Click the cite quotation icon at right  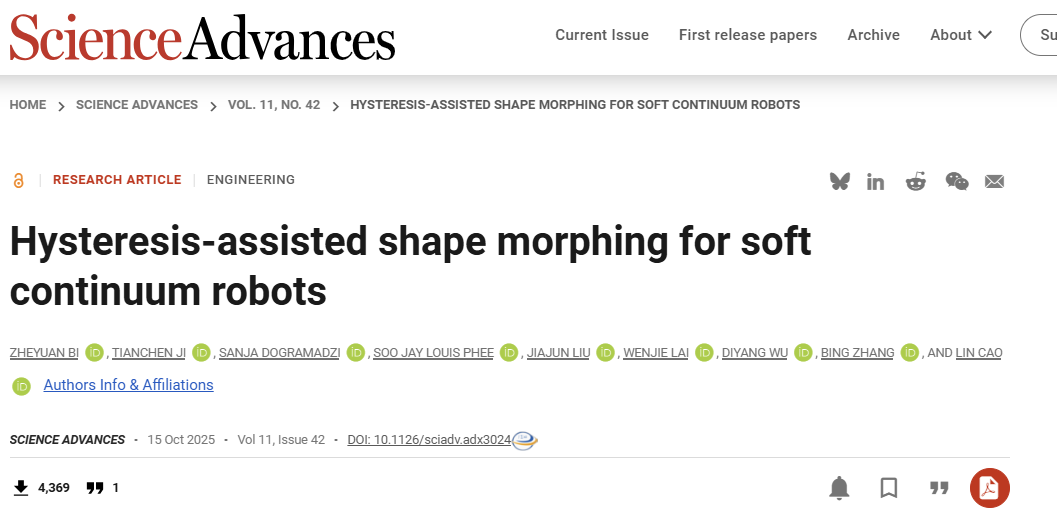click(939, 488)
